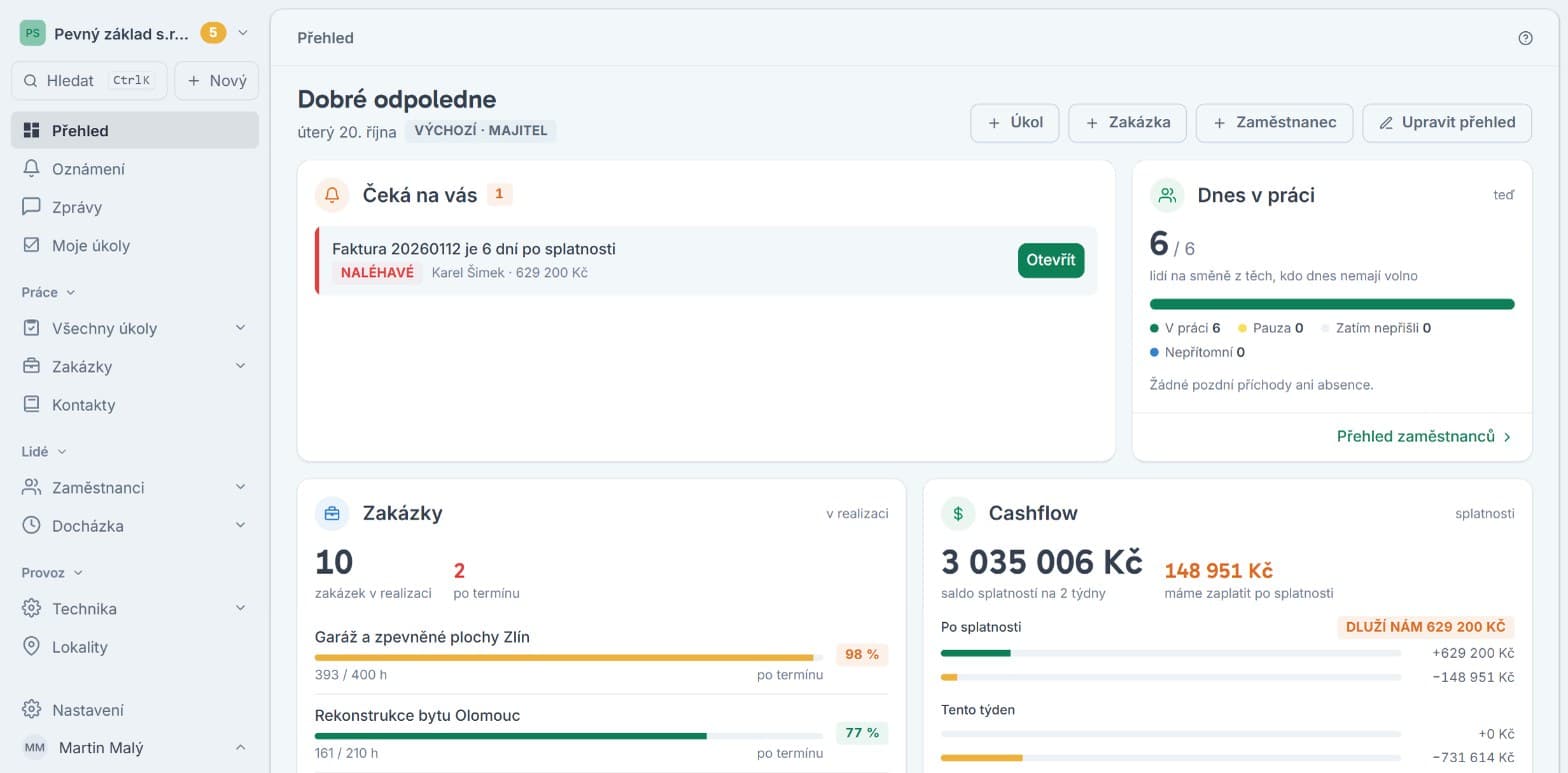Viewport: 1568px width, 773px height.
Task: Expand Zaměstnanci submenu chevron in sidebar
Action: 240,487
